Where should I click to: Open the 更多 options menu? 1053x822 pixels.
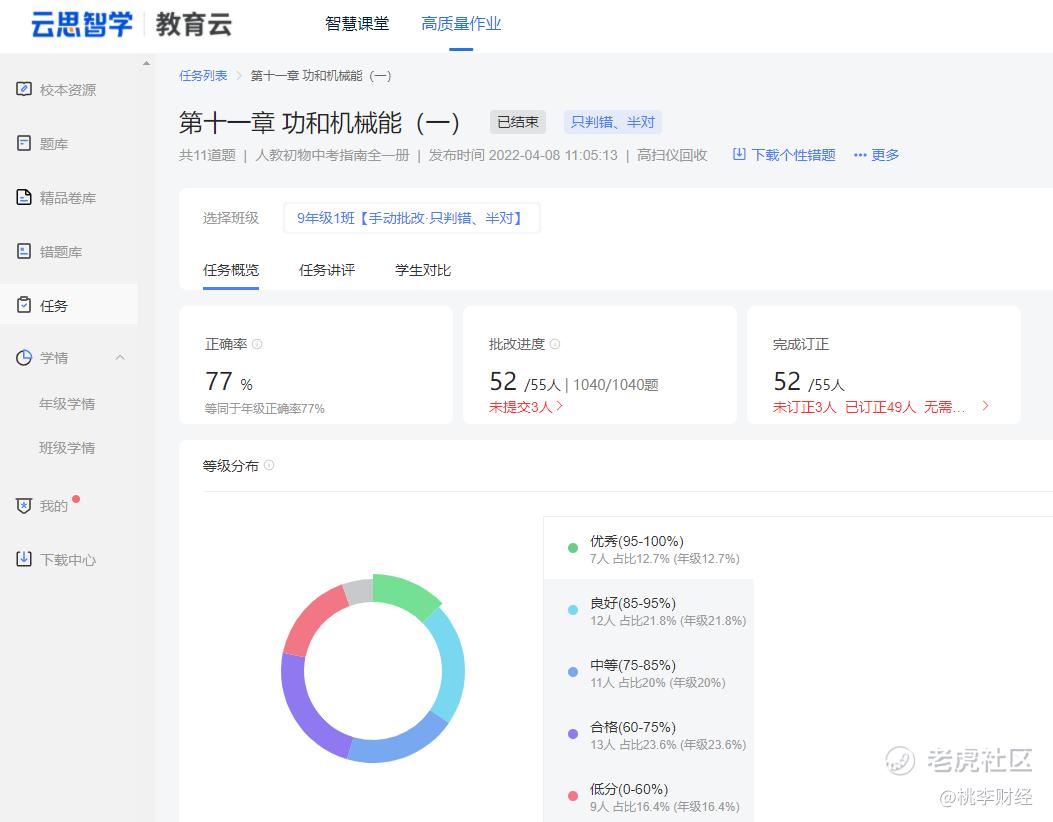pos(876,155)
